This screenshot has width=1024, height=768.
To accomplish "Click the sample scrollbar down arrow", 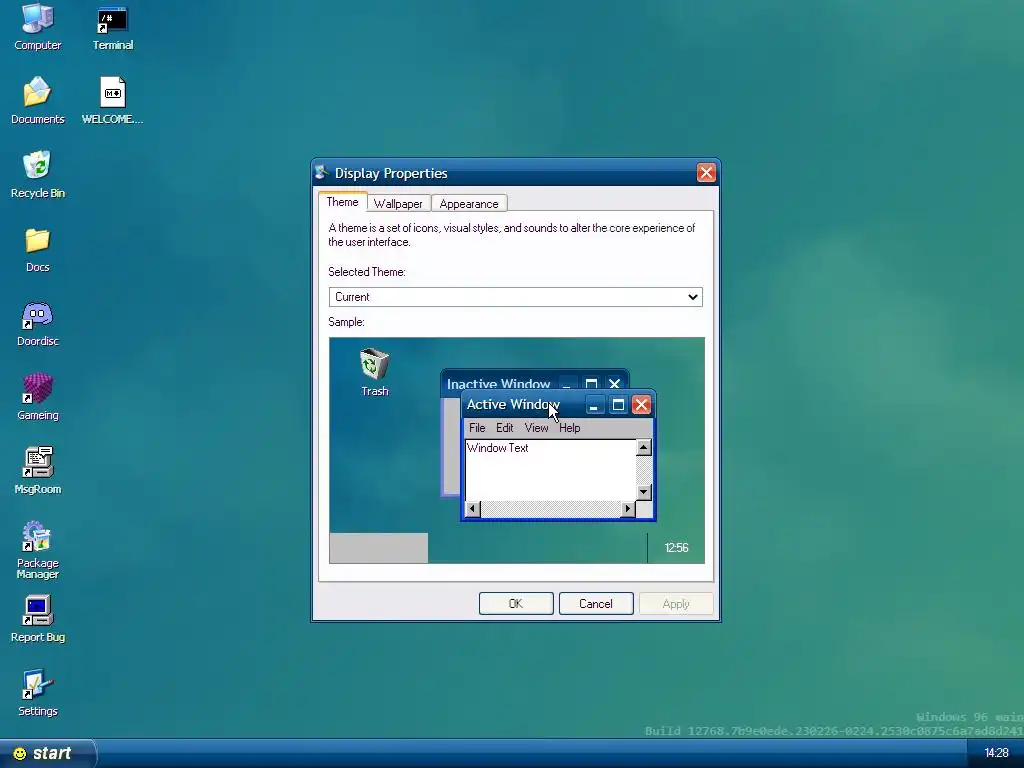I will click(643, 492).
